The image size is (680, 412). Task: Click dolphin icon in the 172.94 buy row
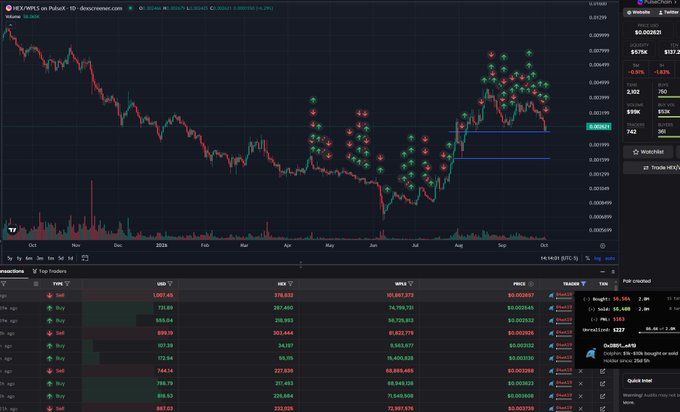(551, 358)
